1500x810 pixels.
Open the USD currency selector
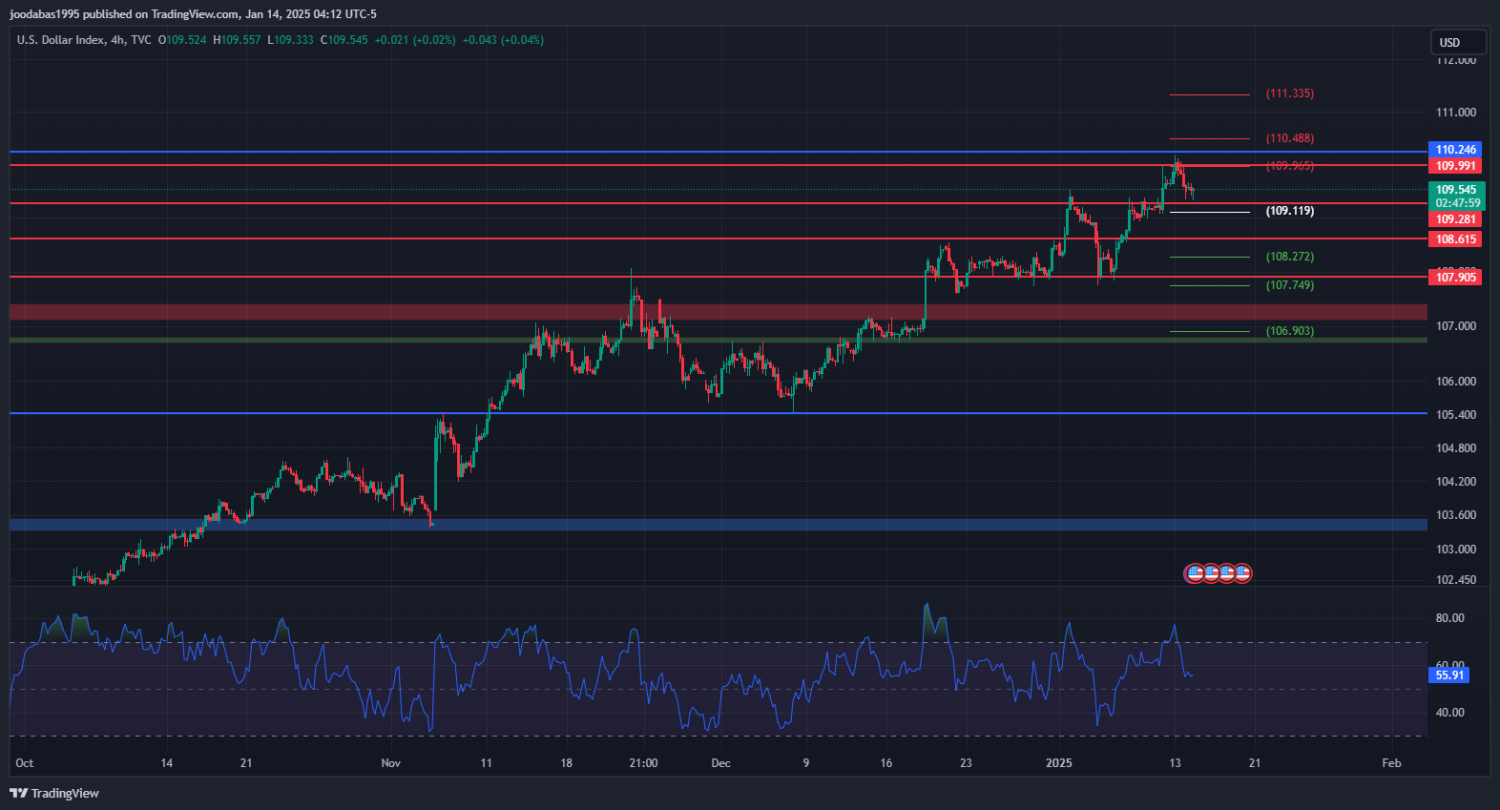pyautogui.click(x=1449, y=42)
